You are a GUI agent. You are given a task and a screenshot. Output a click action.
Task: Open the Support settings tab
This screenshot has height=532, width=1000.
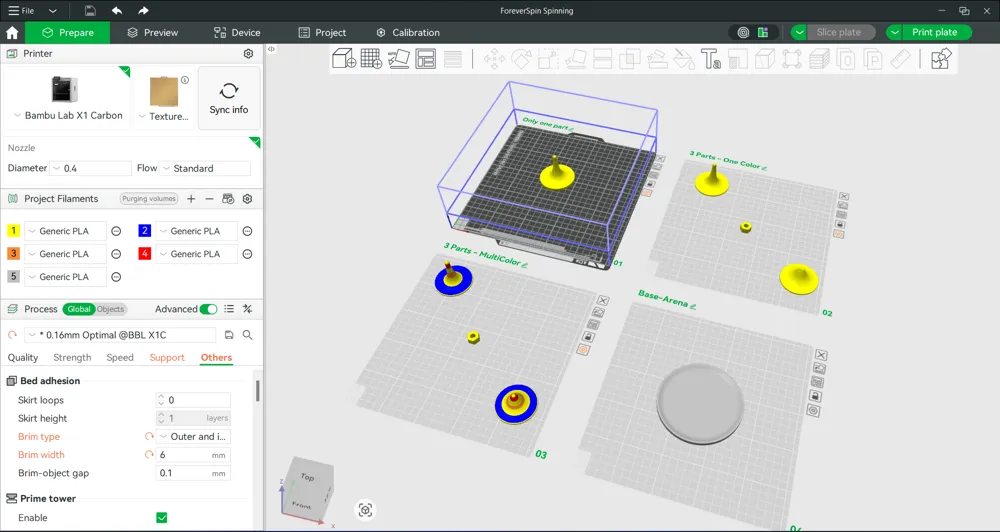167,358
